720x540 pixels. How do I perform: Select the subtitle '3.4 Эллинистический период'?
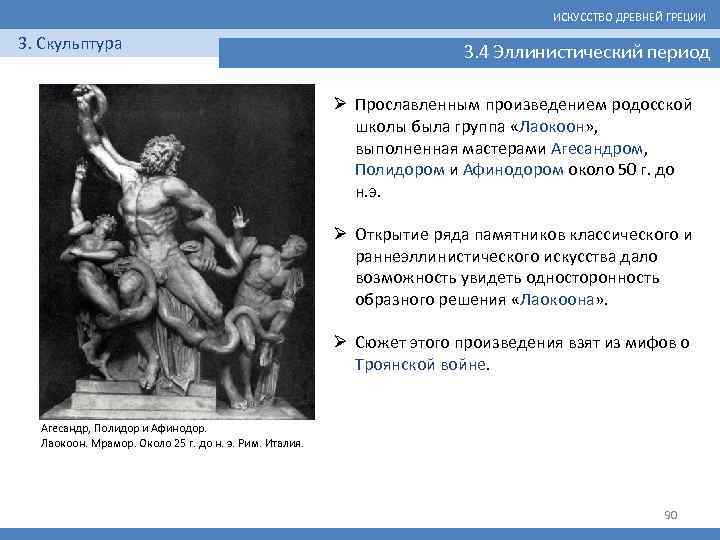click(586, 52)
